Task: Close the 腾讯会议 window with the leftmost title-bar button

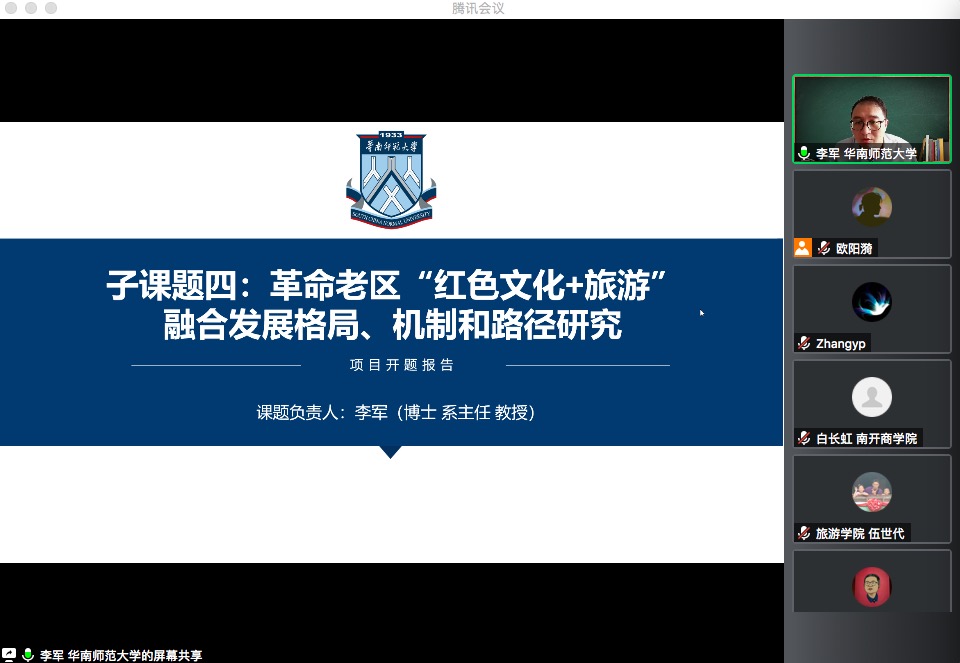Action: point(11,8)
